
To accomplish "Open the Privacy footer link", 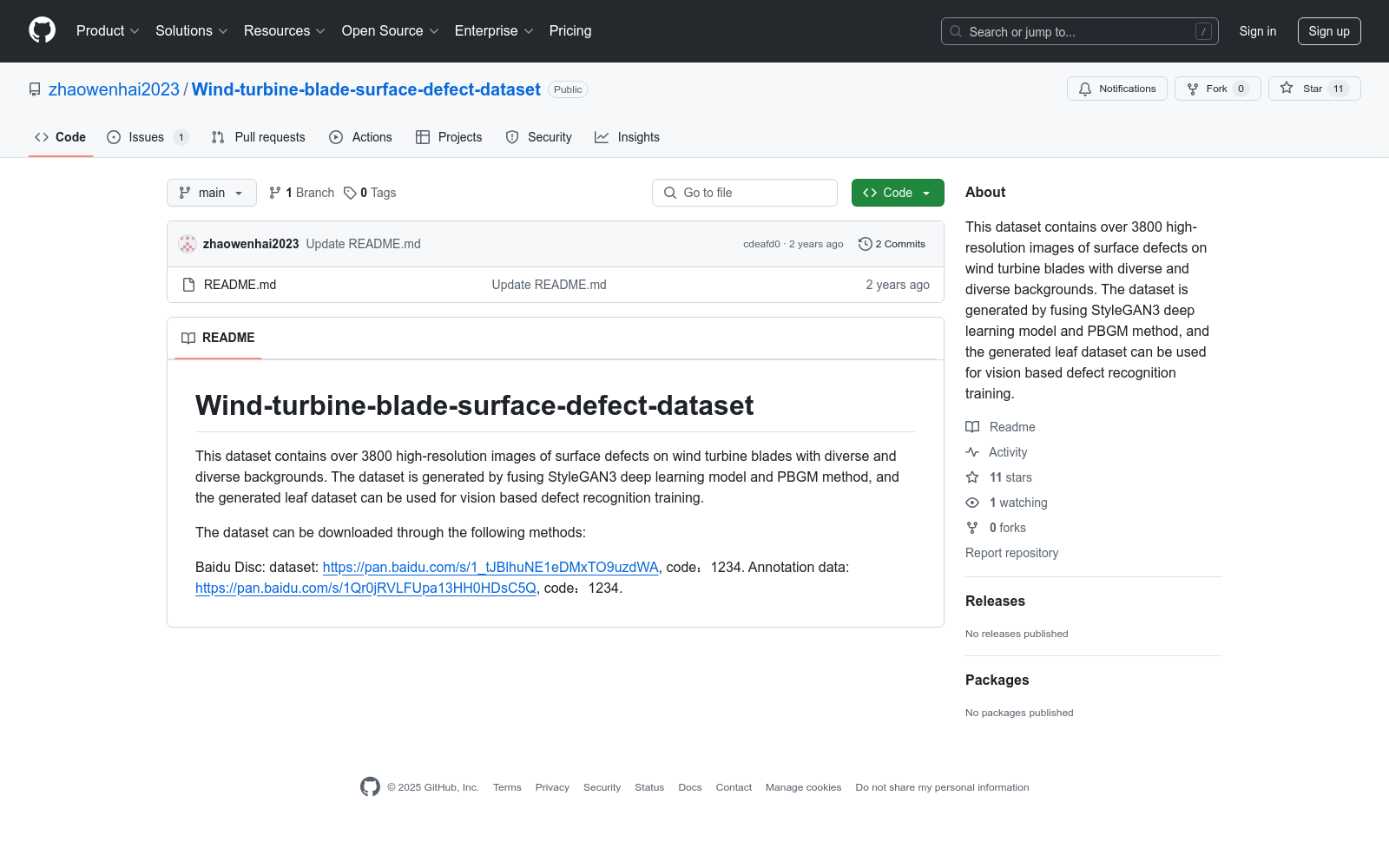I will (552, 787).
